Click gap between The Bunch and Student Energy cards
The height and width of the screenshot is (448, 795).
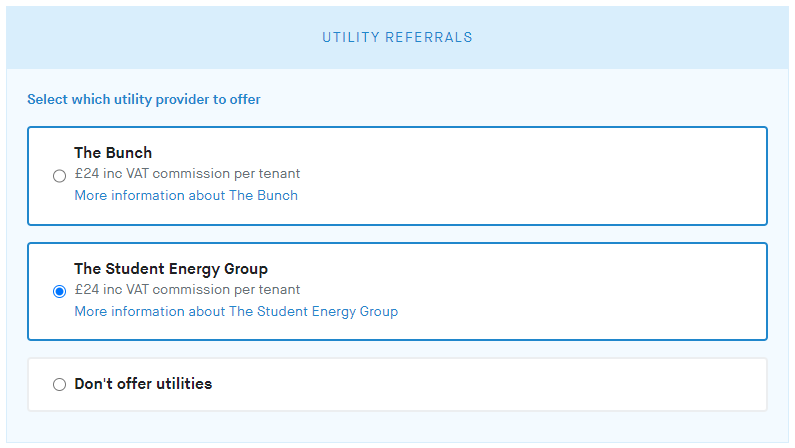pos(397,234)
